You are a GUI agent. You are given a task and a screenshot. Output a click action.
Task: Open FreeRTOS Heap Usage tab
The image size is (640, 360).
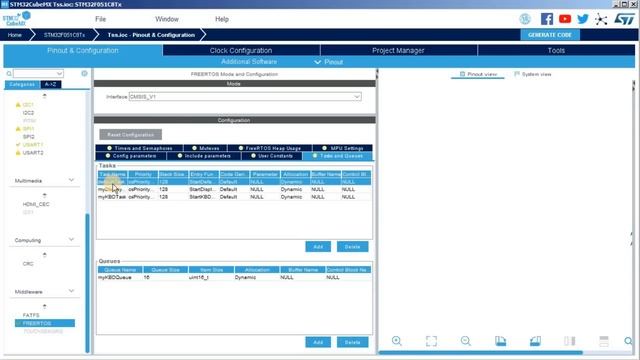coord(270,148)
